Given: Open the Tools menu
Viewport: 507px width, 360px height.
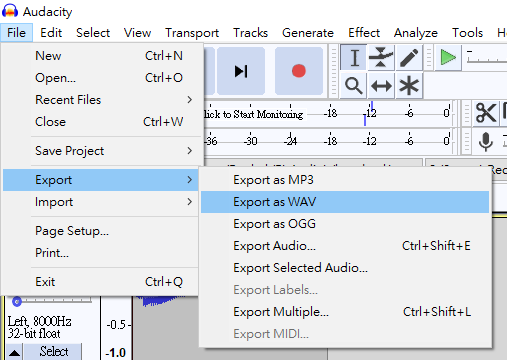Looking at the screenshot, I should pos(467,33).
